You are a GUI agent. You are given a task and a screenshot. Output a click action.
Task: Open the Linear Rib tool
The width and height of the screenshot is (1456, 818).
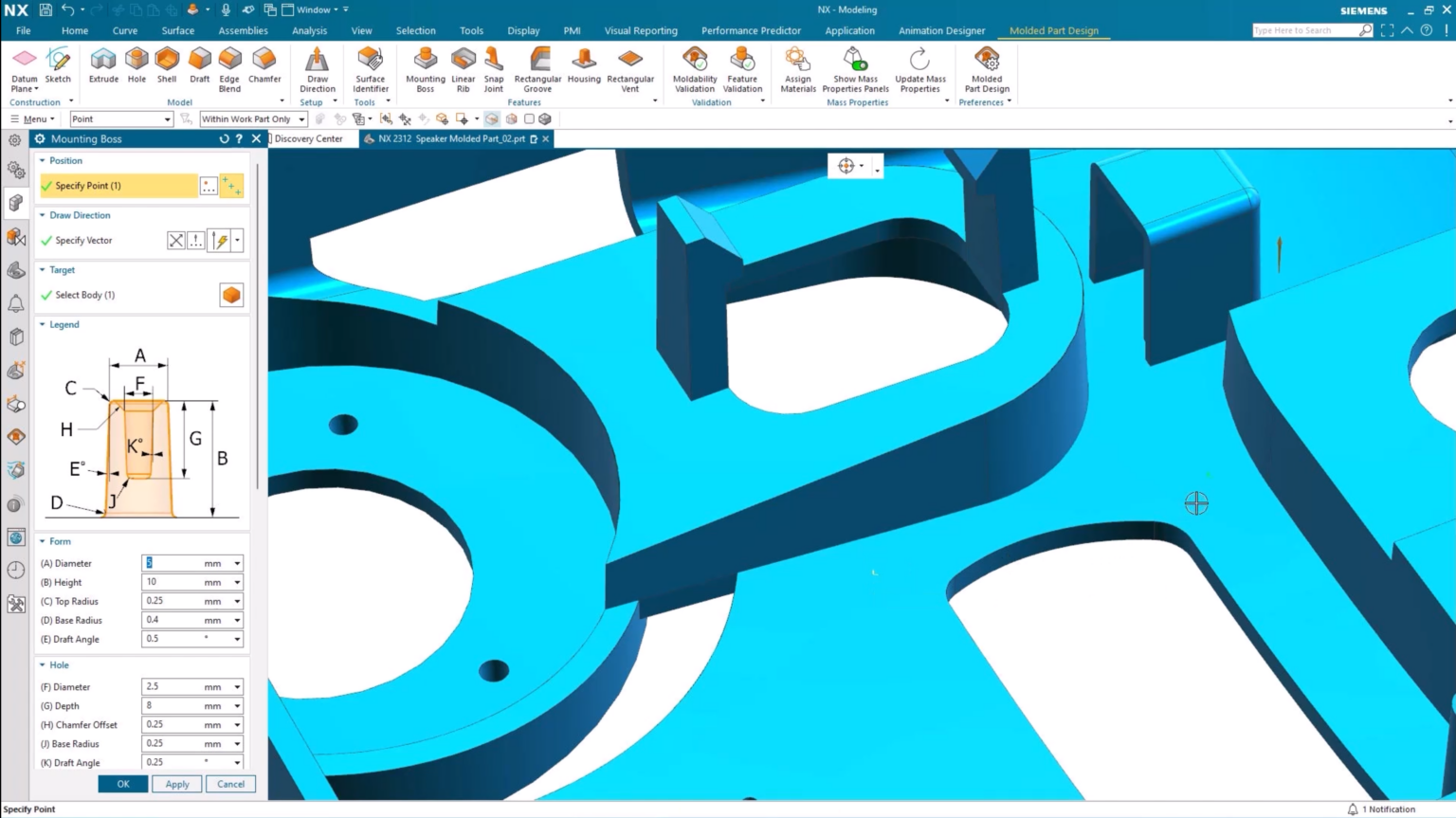coord(464,66)
